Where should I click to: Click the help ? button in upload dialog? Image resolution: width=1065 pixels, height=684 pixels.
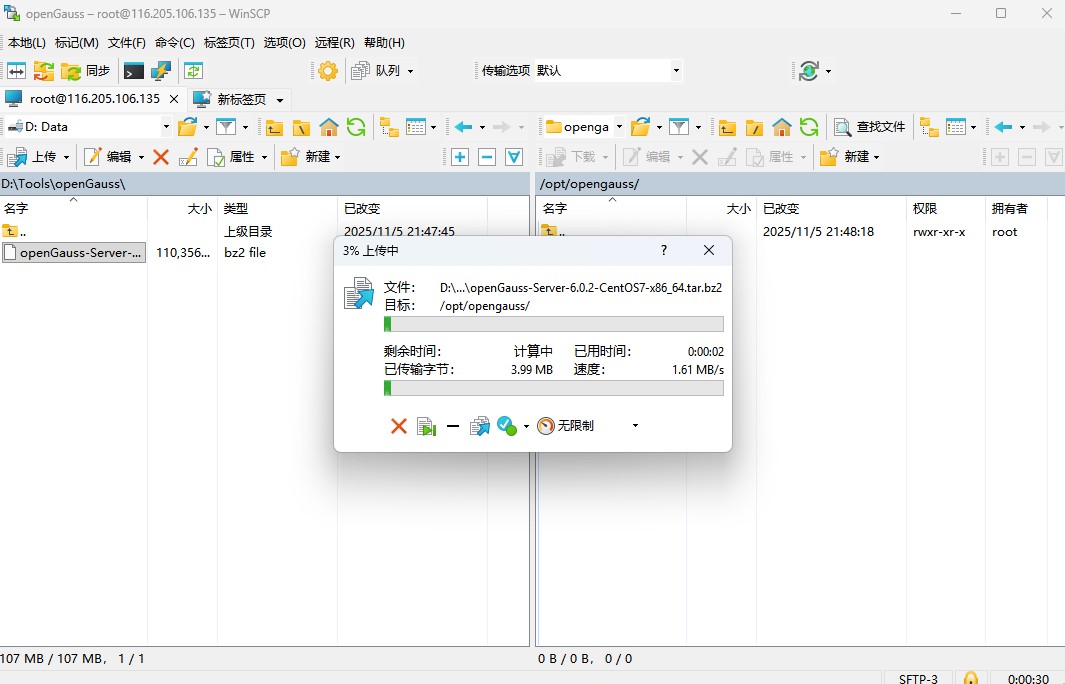tap(664, 251)
